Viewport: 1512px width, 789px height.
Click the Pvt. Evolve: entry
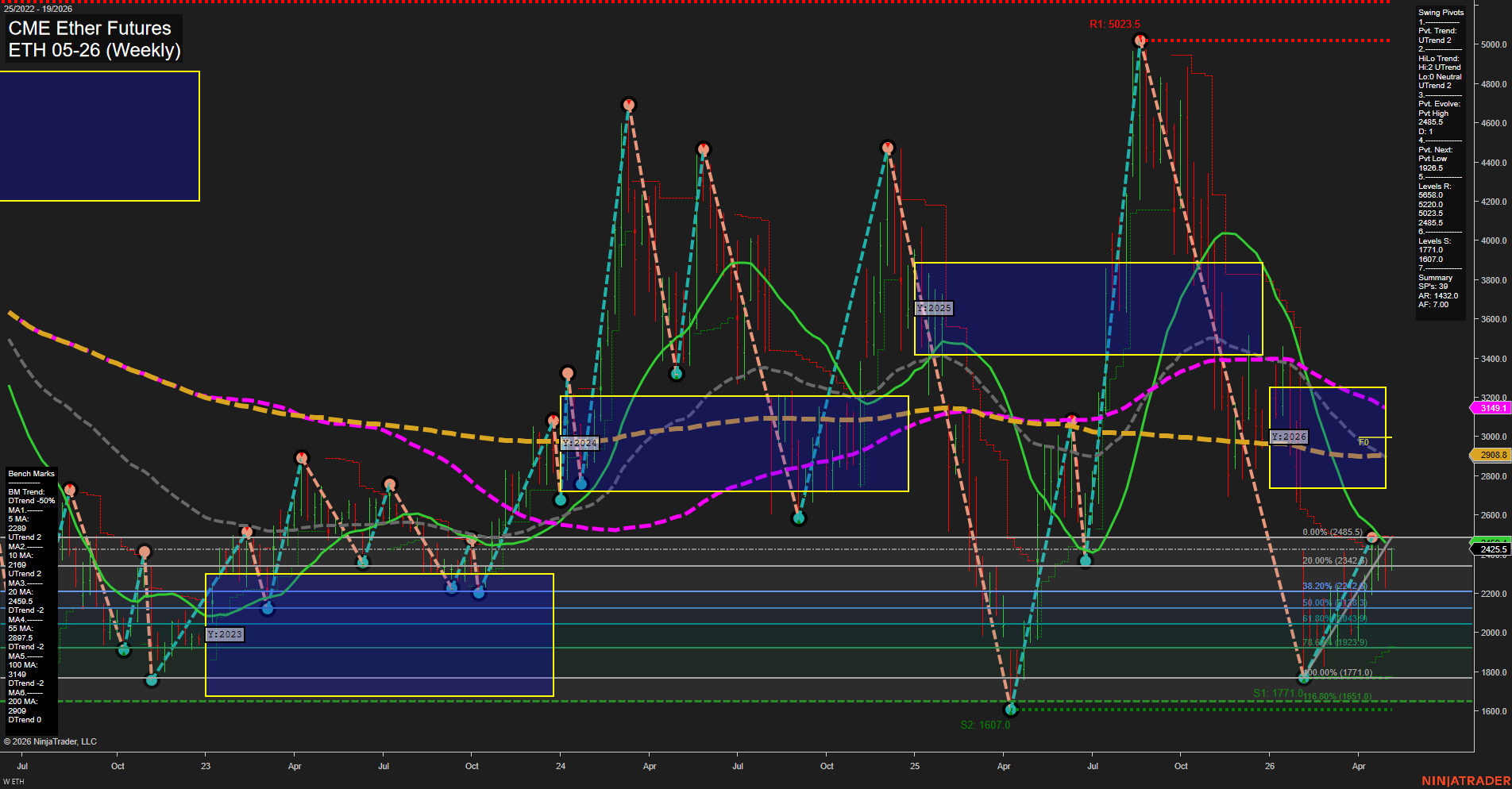[x=1439, y=104]
